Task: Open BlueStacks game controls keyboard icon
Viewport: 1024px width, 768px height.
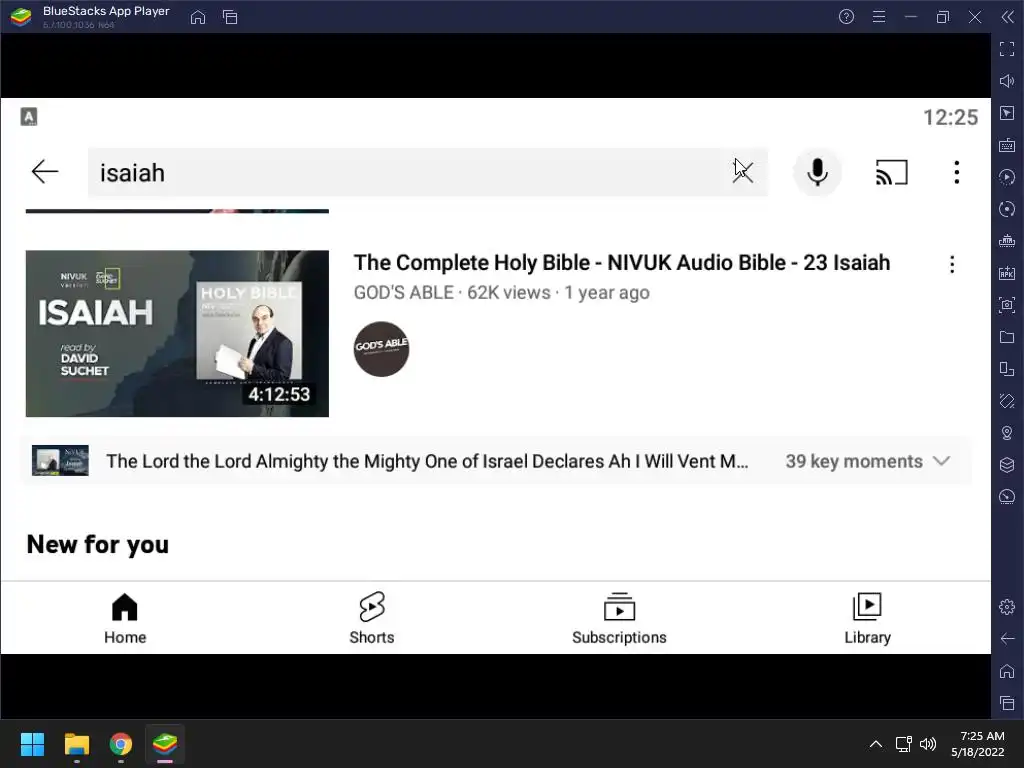Action: [1007, 145]
